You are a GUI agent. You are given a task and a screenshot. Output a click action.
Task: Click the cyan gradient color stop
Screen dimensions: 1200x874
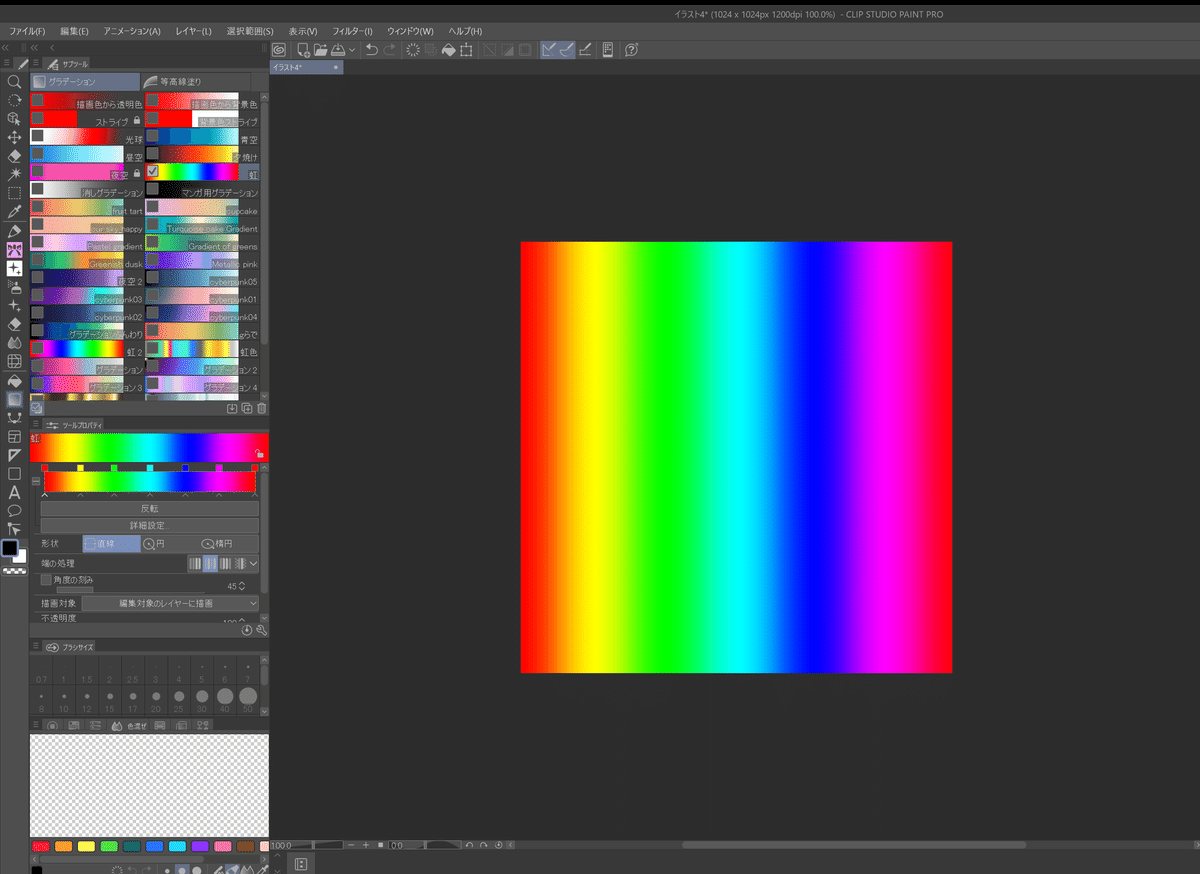pos(149,467)
